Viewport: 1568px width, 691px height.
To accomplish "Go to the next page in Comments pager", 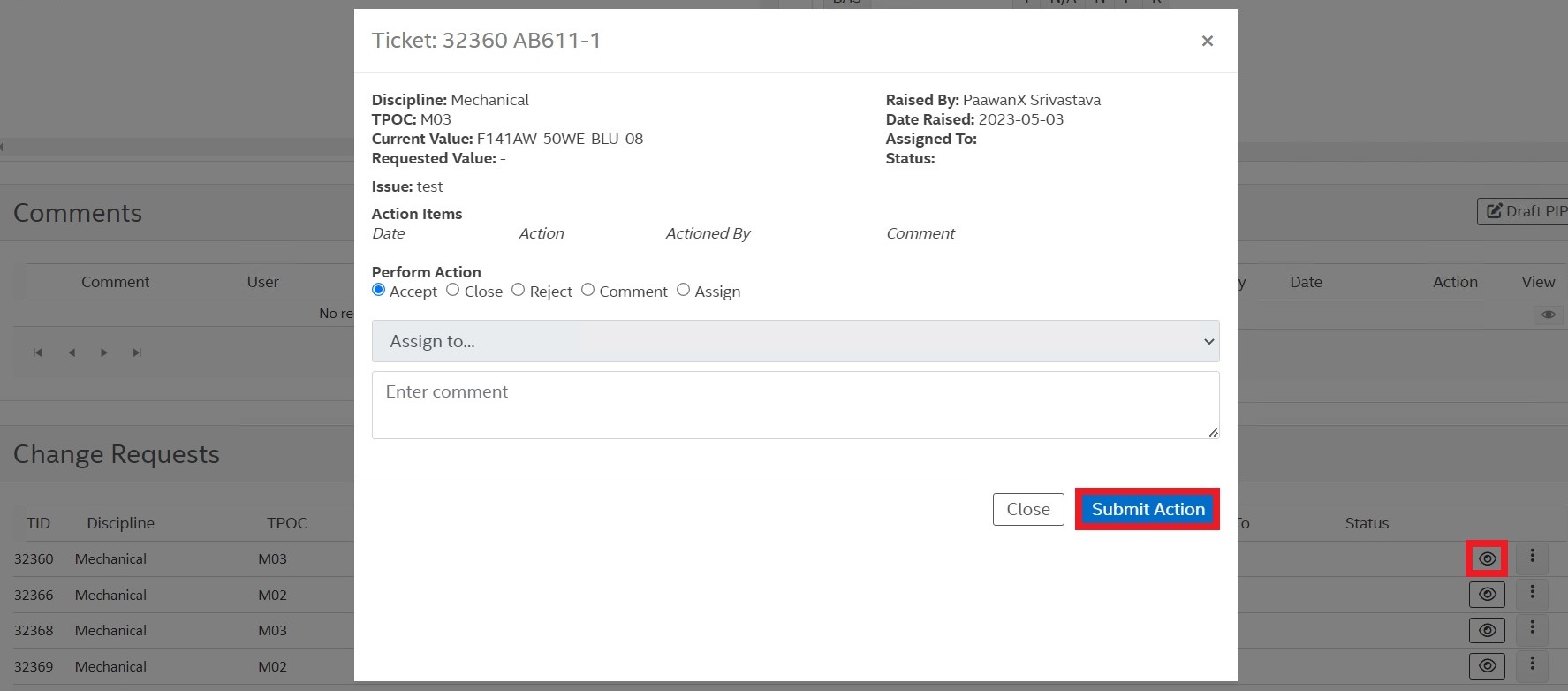I will pyautogui.click(x=104, y=353).
